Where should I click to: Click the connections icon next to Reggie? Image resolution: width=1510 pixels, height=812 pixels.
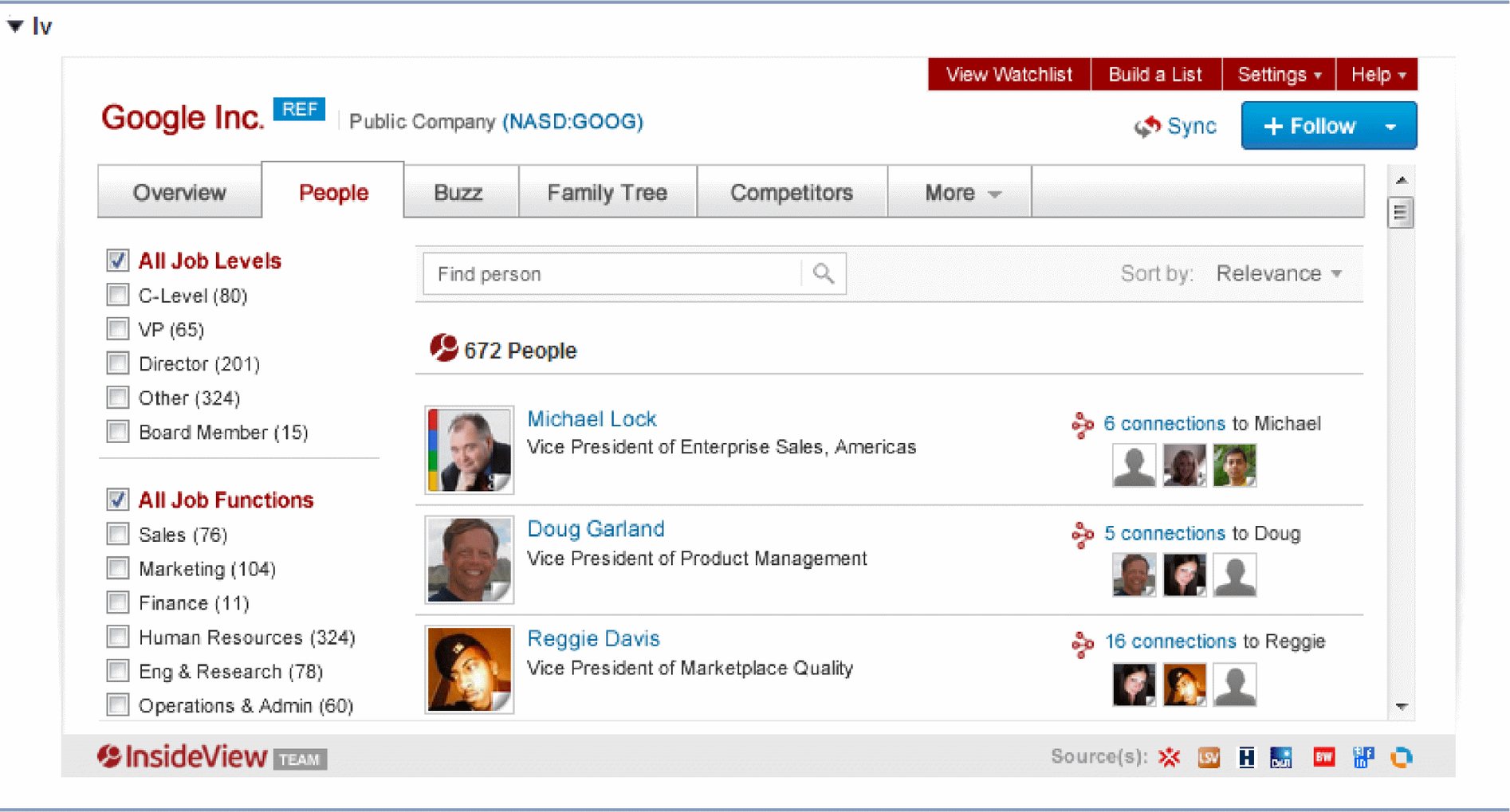(1083, 644)
